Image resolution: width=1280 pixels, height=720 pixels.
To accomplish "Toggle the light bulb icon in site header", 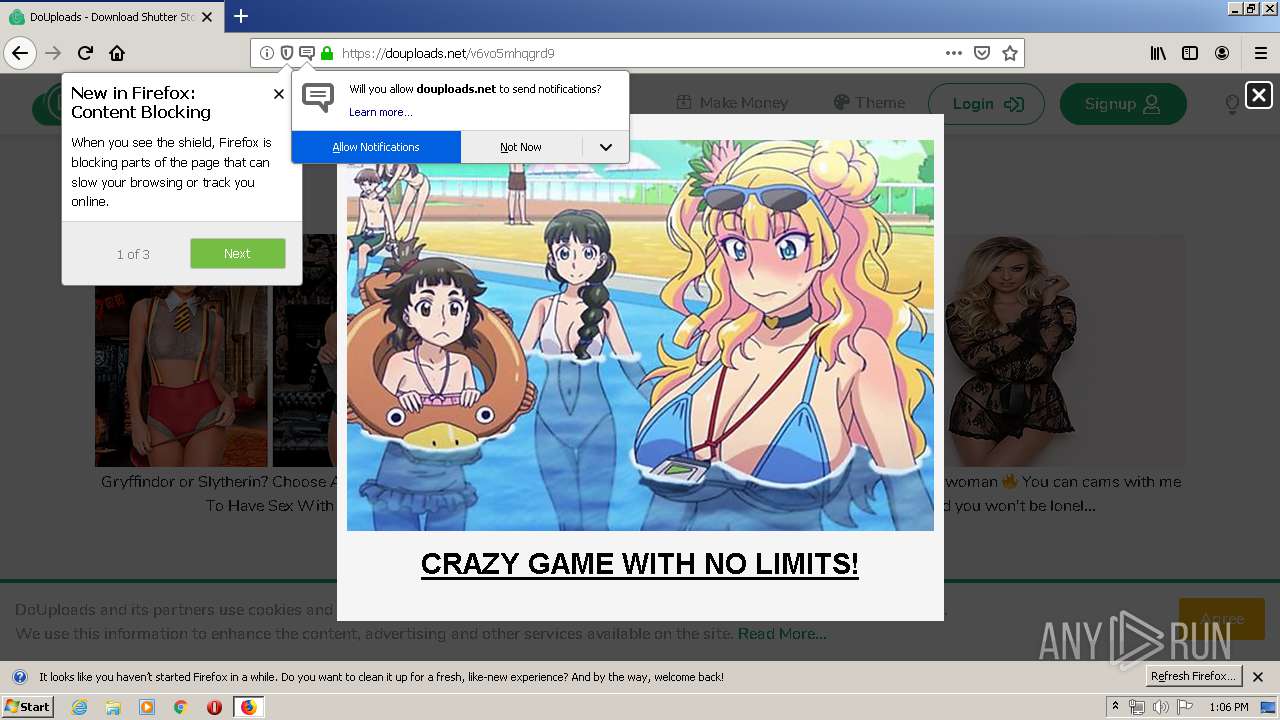I will tap(1232, 104).
